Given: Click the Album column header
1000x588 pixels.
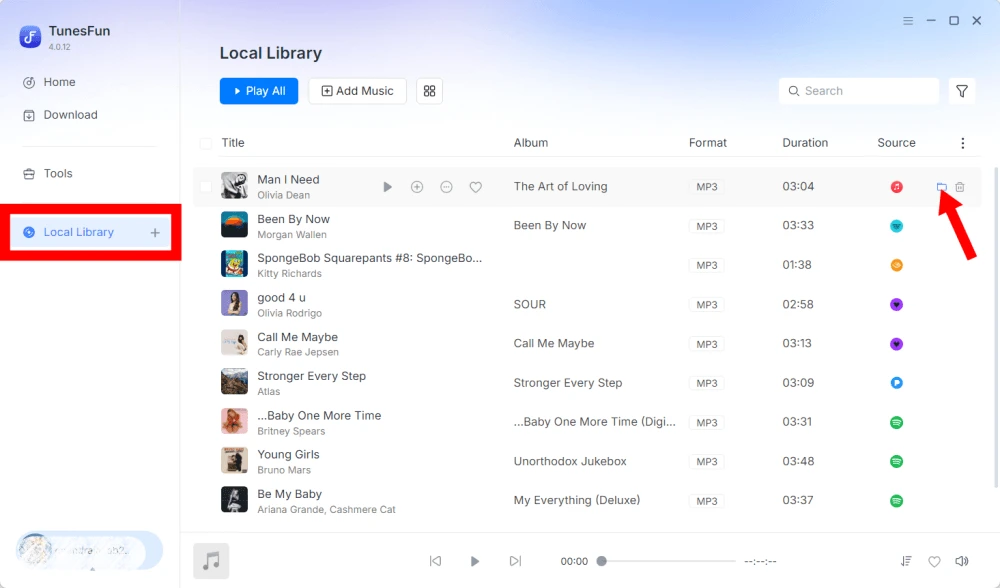Looking at the screenshot, I should click(531, 143).
